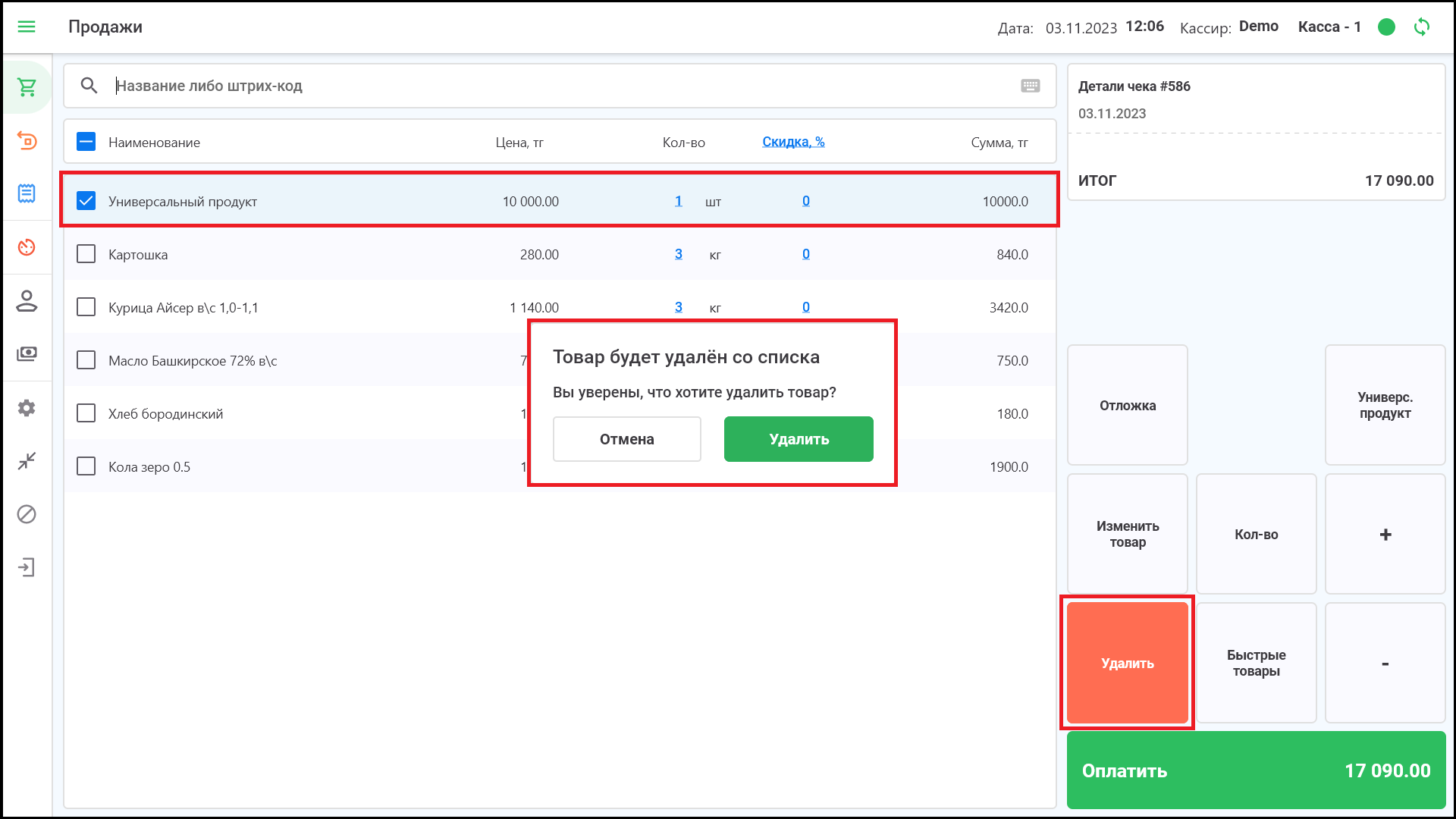Open the customers person icon

(27, 301)
